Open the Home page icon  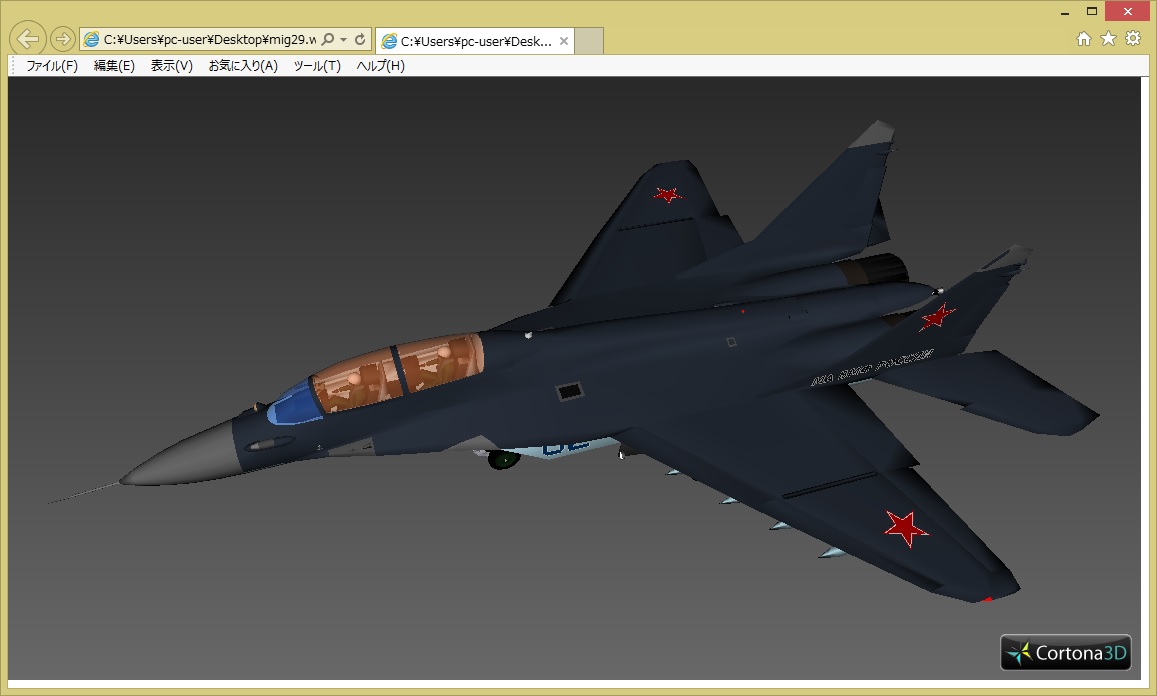[x=1084, y=39]
